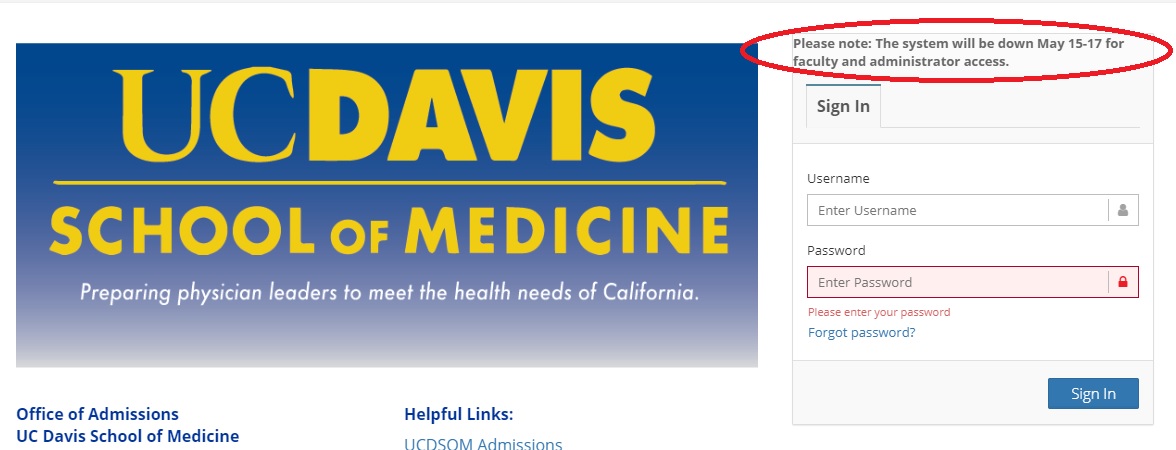The width and height of the screenshot is (1176, 450).
Task: Click the 'Please enter your password' error message
Action: pos(879,312)
